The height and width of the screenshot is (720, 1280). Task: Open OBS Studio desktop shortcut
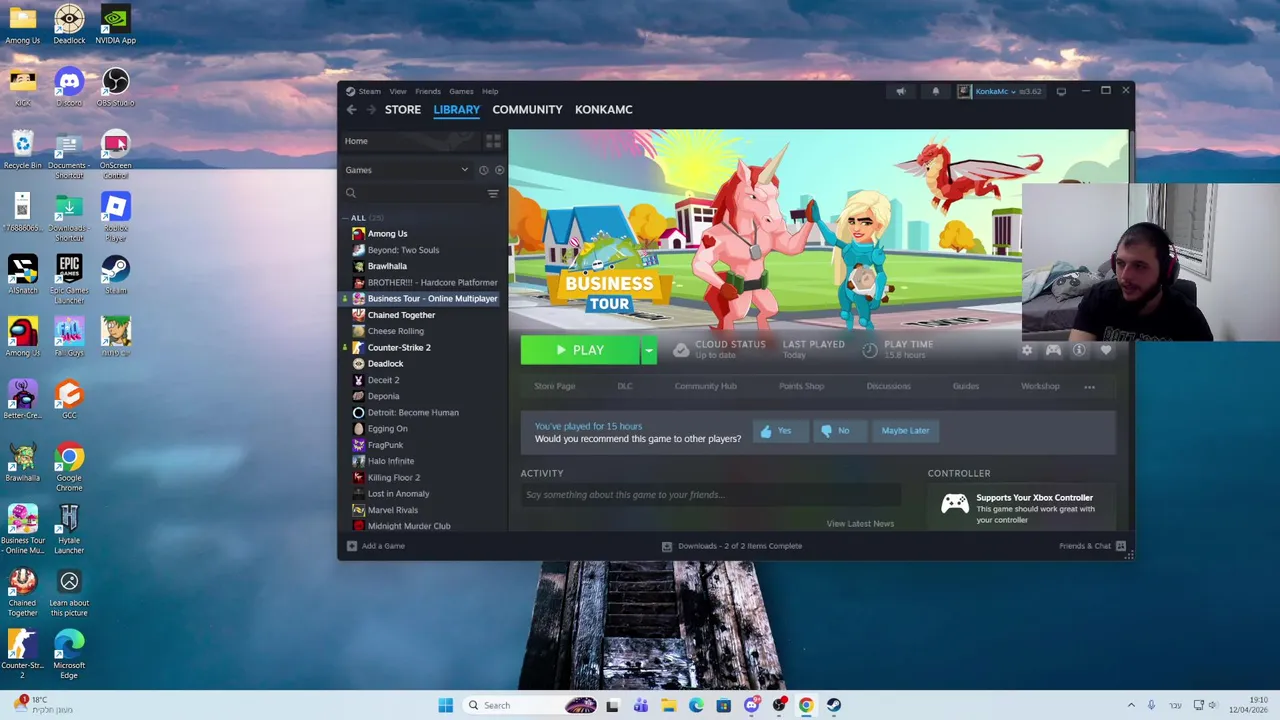[116, 87]
